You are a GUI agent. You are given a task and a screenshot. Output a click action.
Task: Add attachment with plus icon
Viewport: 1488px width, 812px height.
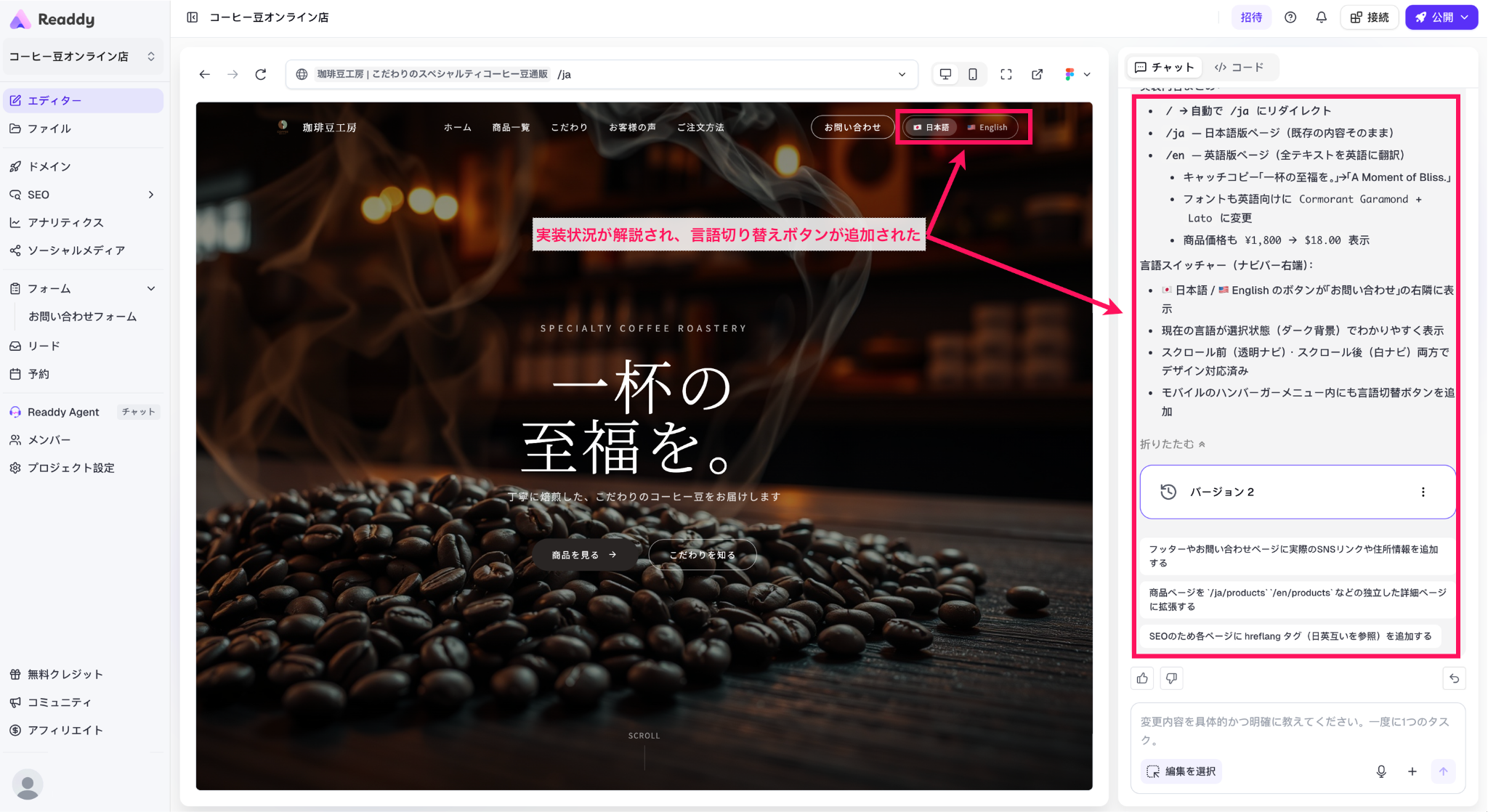tap(1412, 771)
